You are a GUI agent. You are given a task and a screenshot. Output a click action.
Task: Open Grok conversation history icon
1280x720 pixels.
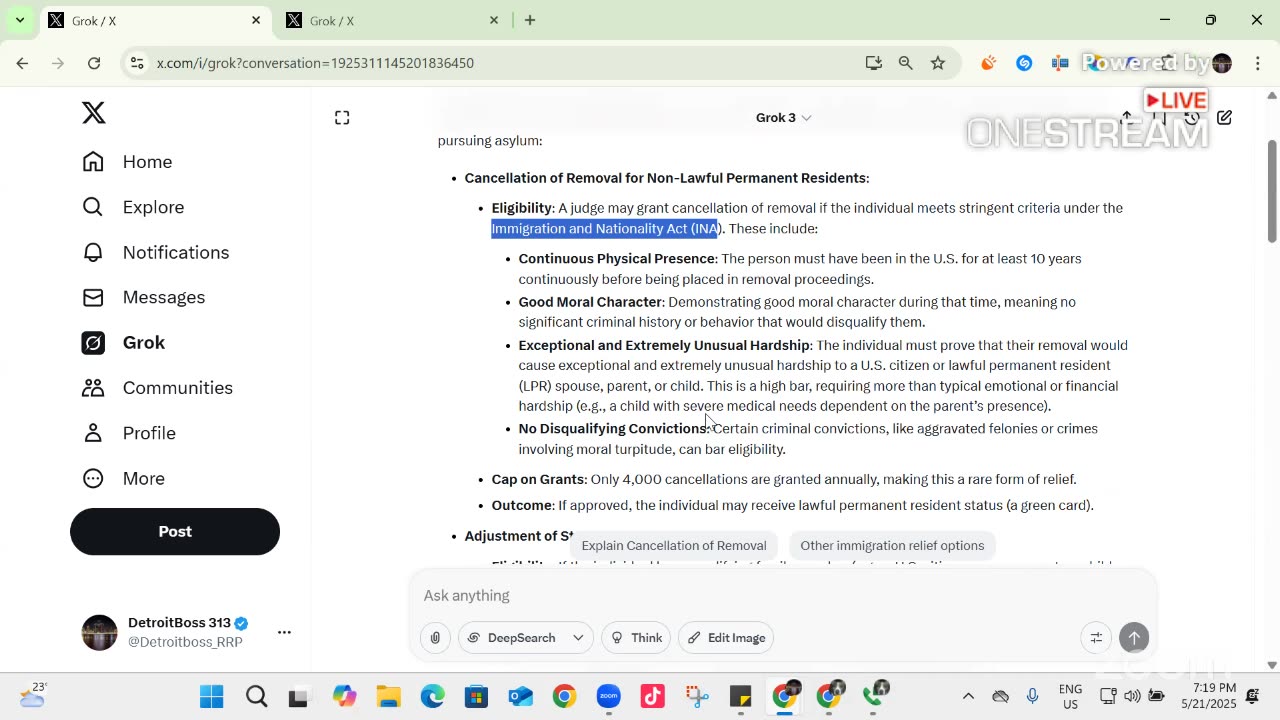tap(1191, 118)
